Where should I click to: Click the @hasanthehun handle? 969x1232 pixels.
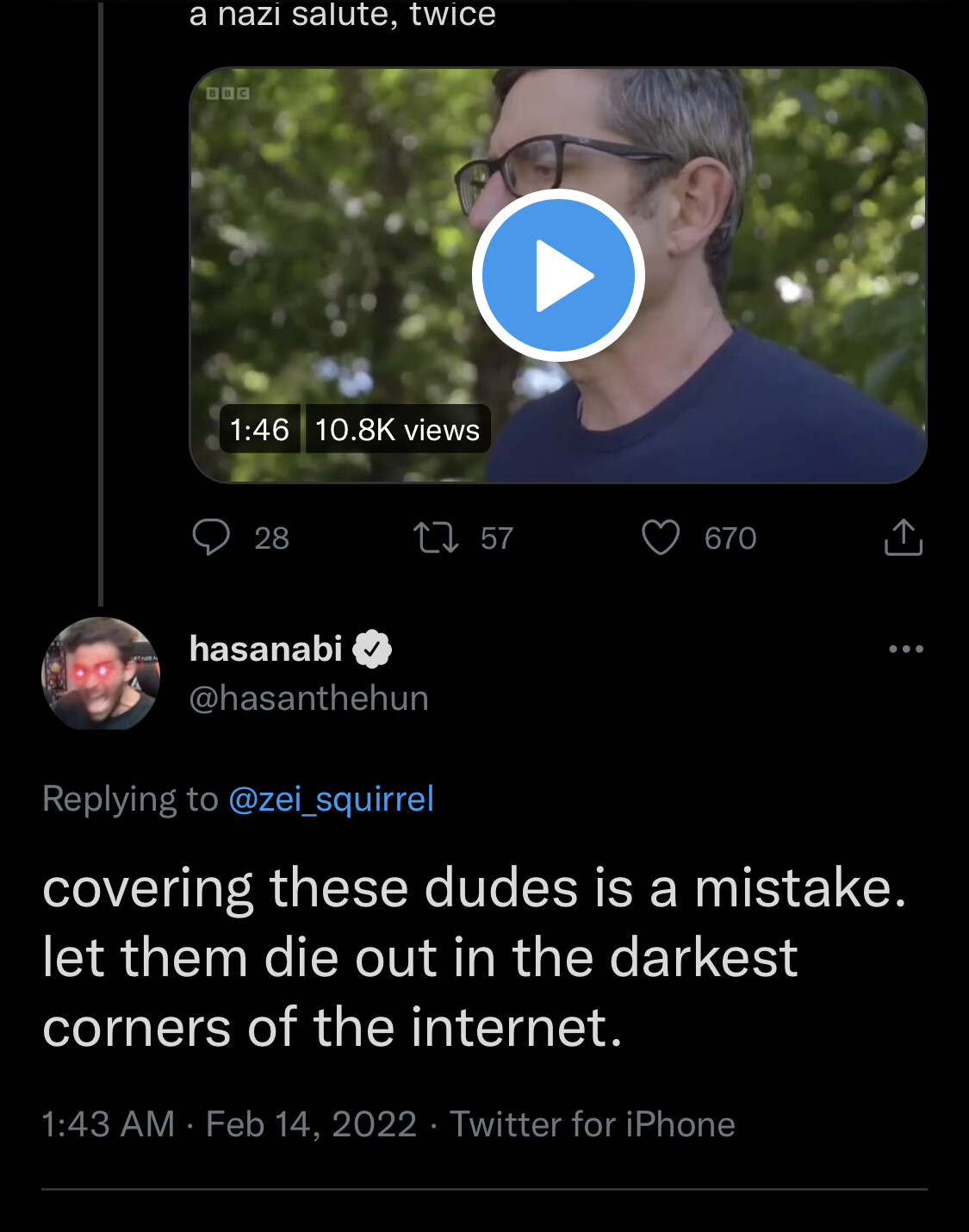tap(308, 698)
